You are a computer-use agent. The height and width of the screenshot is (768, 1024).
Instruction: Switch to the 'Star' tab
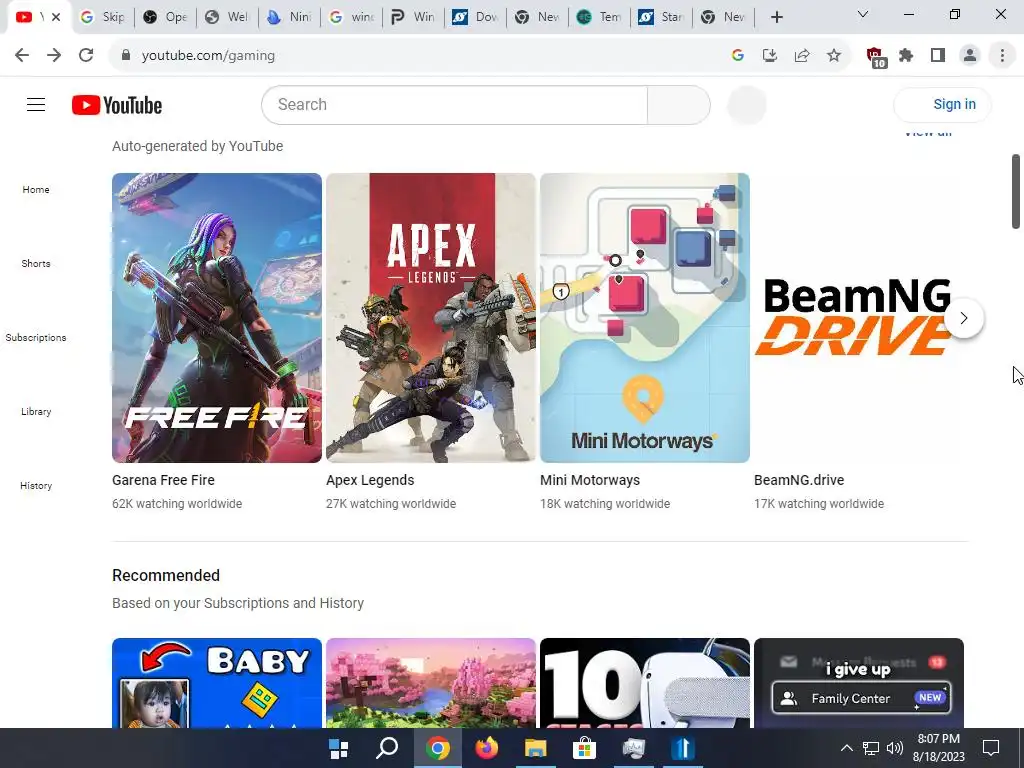662,17
